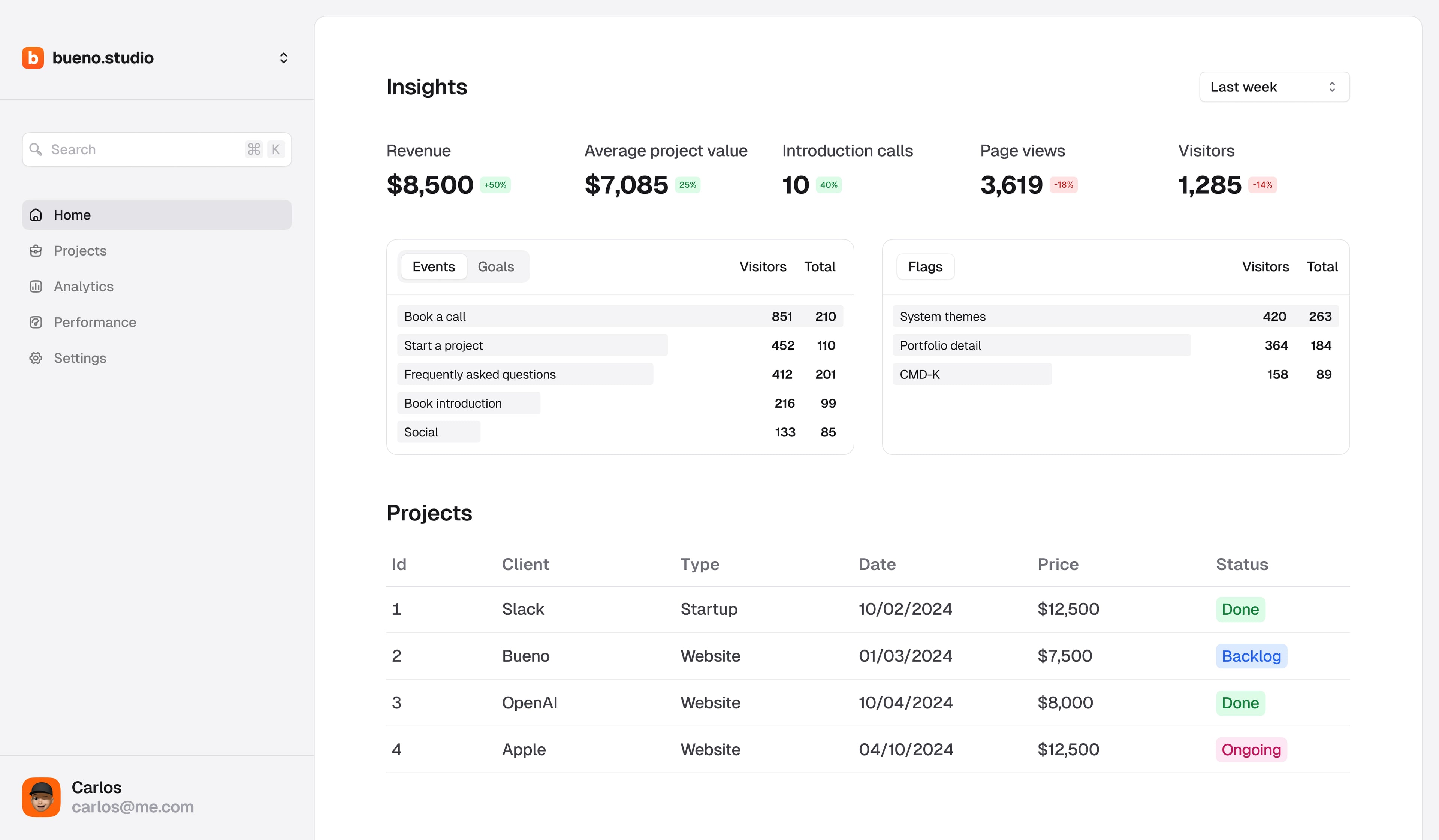The width and height of the screenshot is (1439, 840).
Task: Open Projects using its sidebar icon
Action: point(35,250)
